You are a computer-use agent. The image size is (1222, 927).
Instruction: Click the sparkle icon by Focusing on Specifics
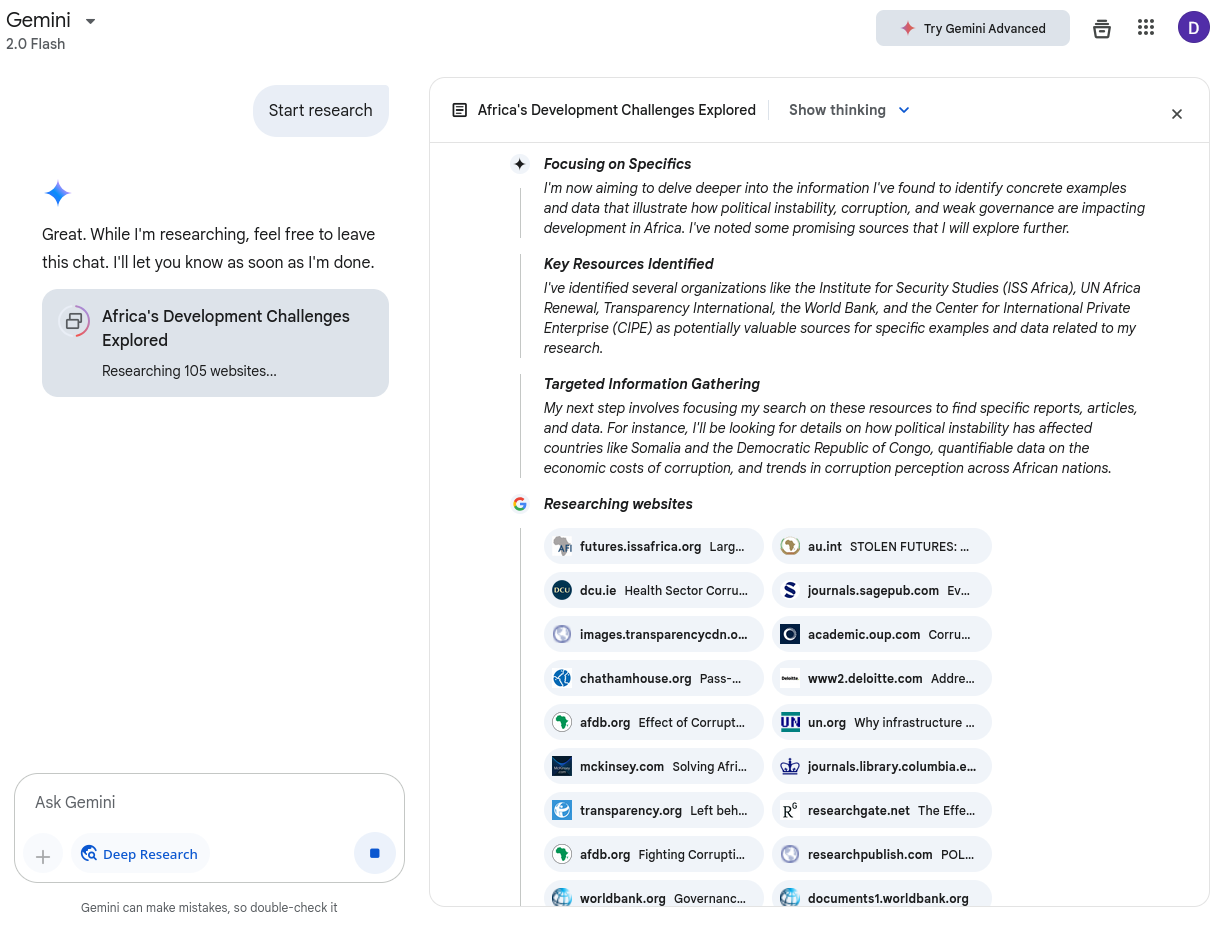(x=520, y=164)
